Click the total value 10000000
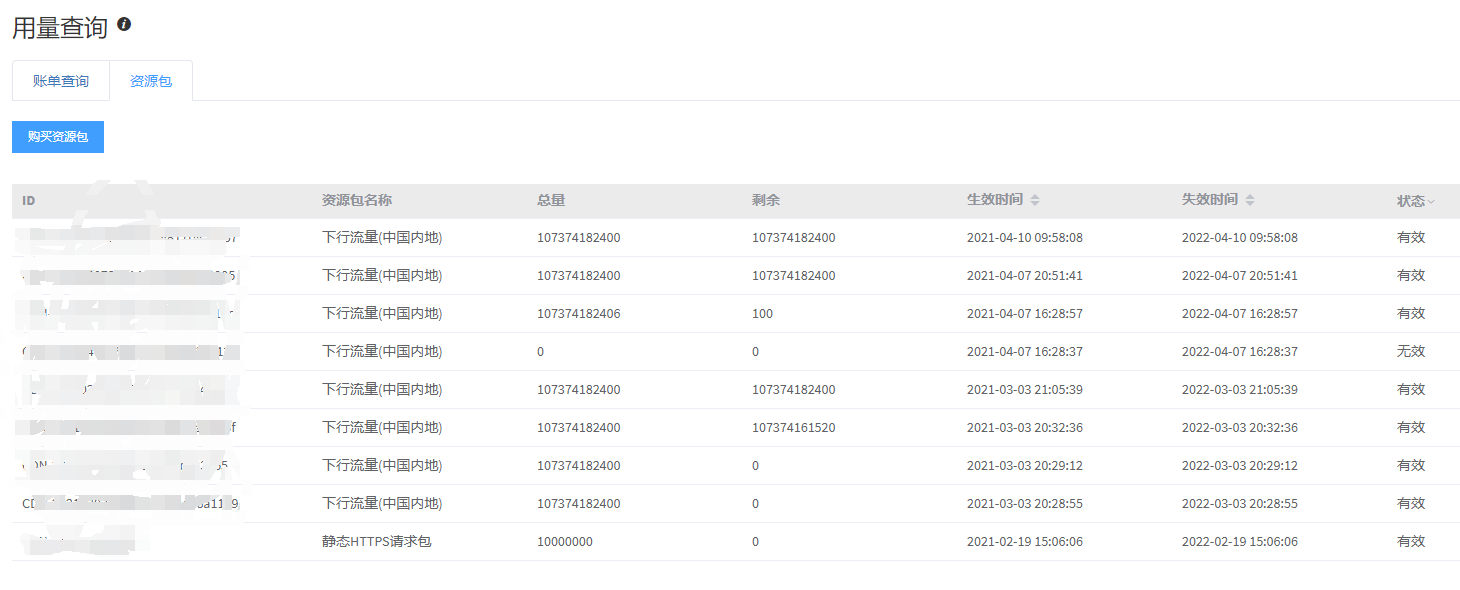 (x=564, y=542)
